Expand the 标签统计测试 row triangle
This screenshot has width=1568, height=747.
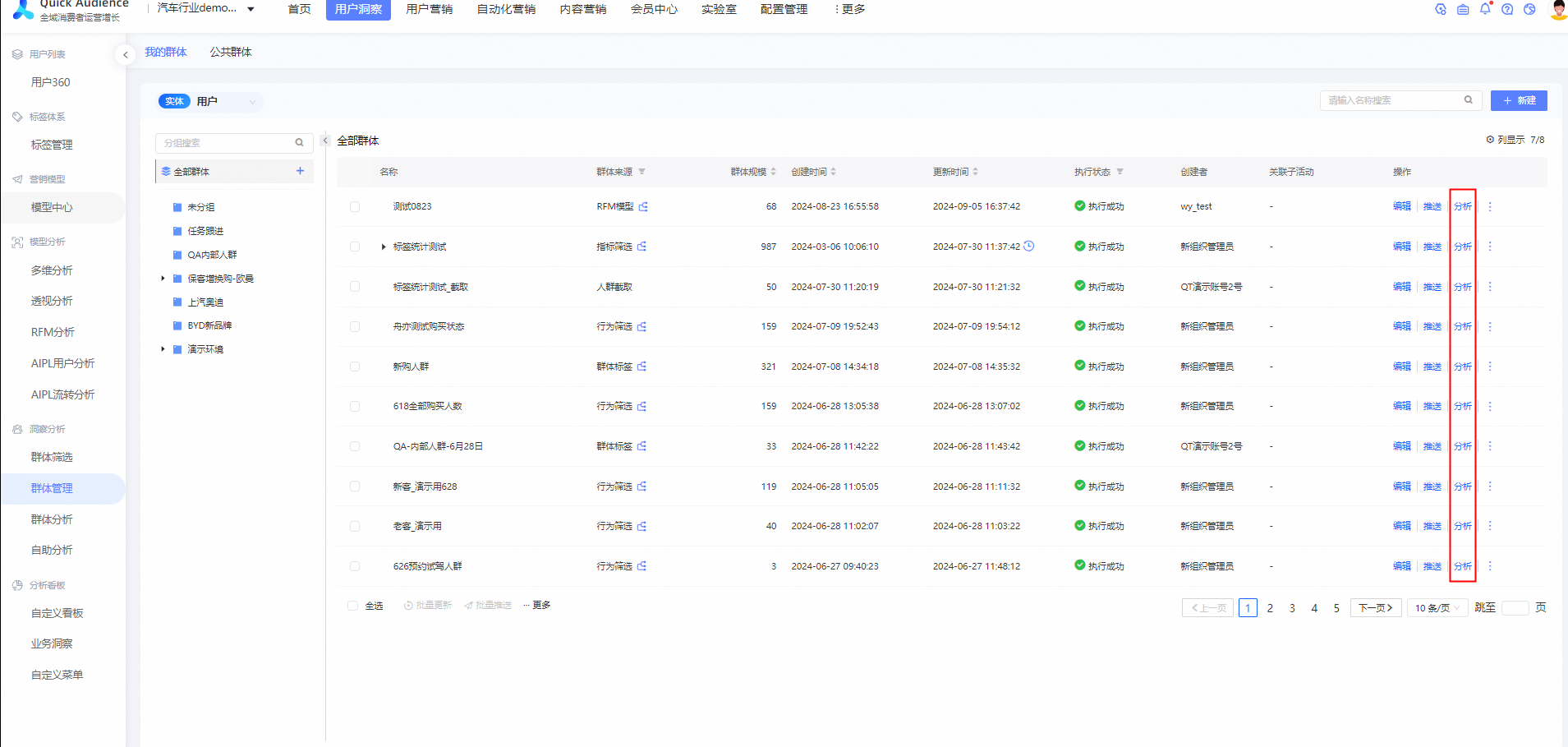384,247
